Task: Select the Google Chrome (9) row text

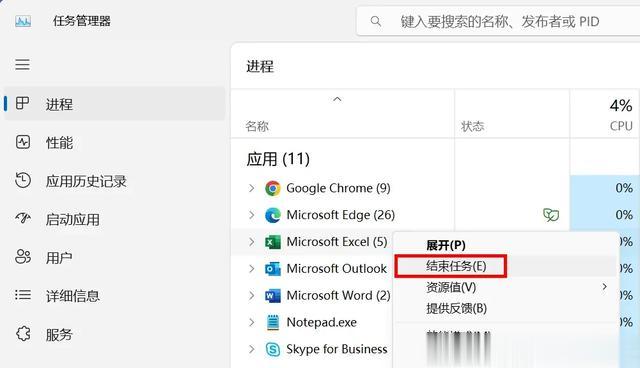Action: [338, 188]
